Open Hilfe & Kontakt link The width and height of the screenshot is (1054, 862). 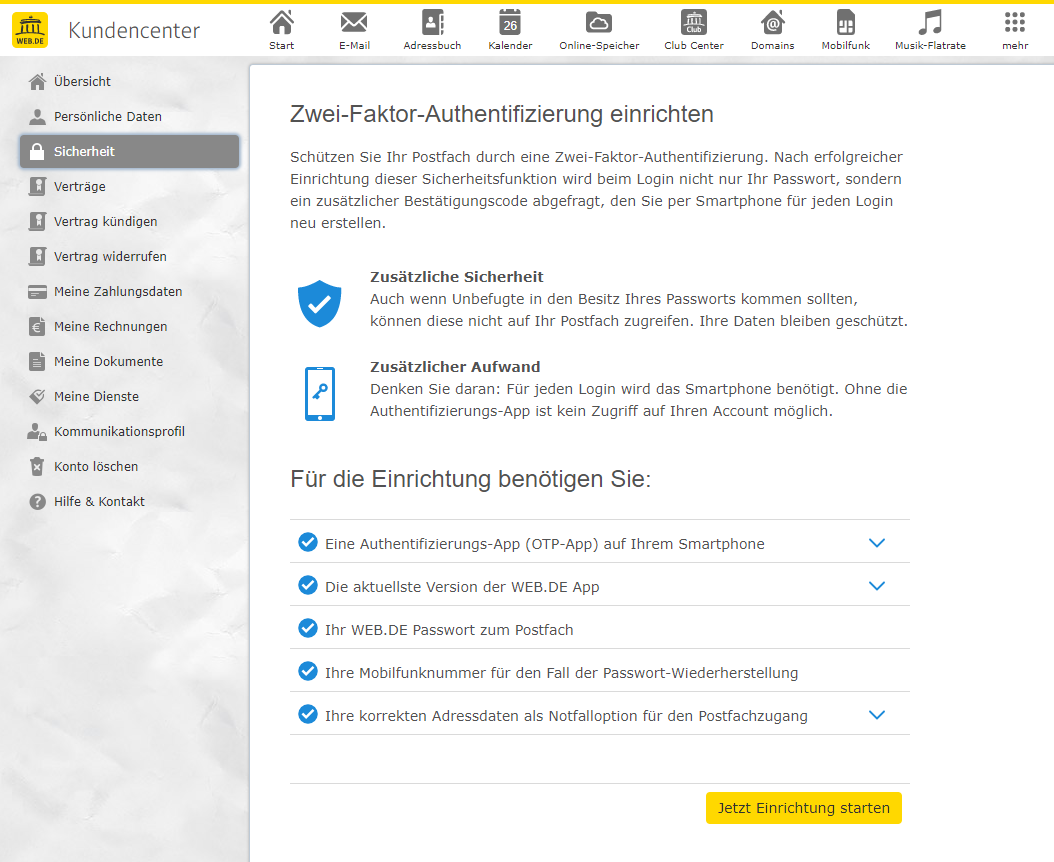[99, 502]
